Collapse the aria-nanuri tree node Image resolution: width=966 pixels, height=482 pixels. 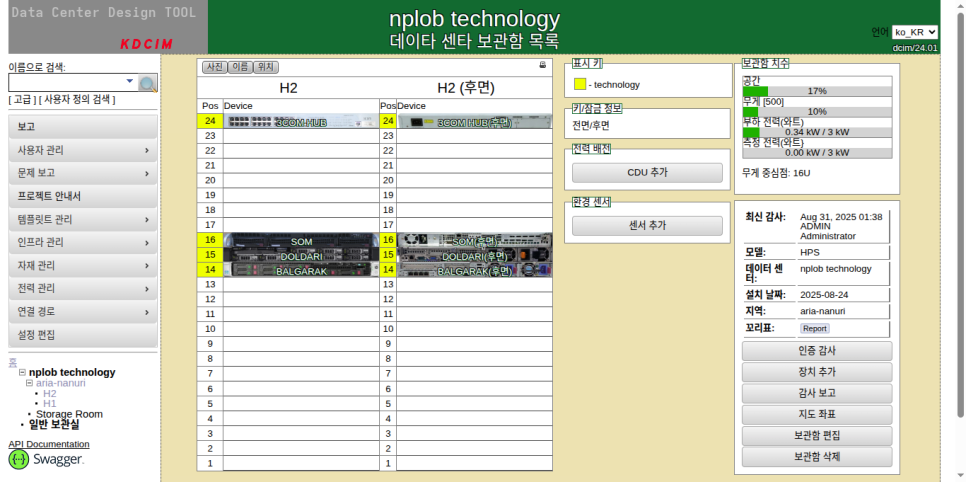(29, 383)
